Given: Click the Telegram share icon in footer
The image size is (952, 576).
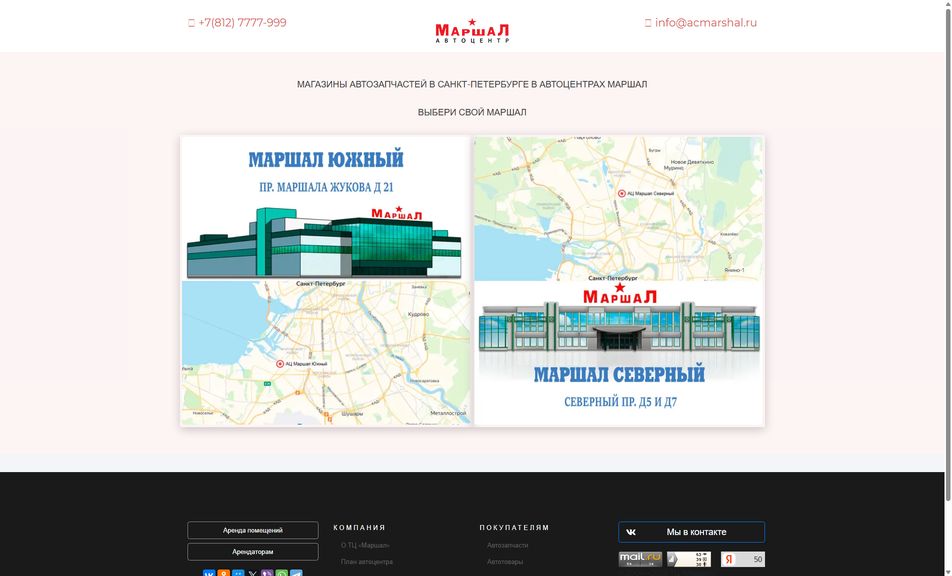Looking at the screenshot, I should (296, 573).
